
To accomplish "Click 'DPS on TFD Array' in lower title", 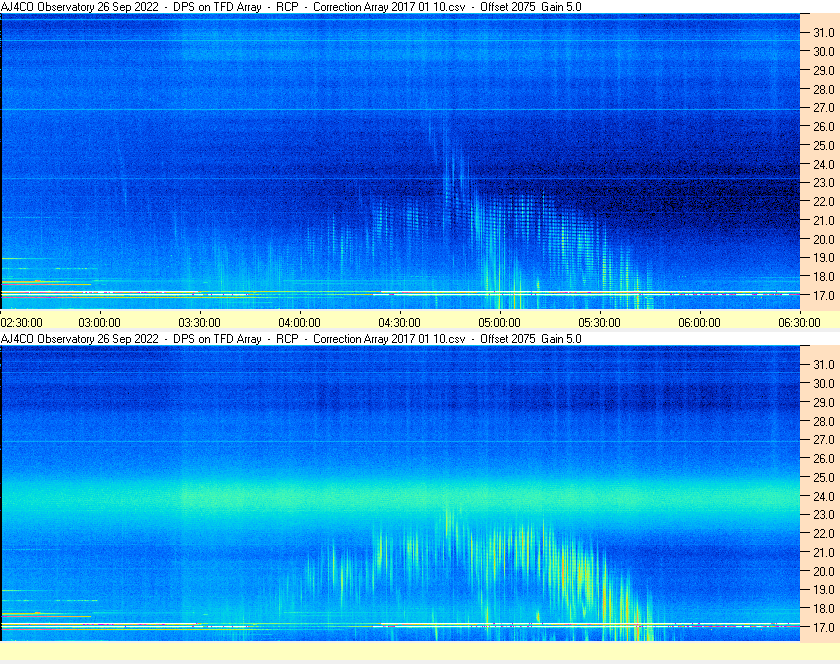I will coord(217,339).
